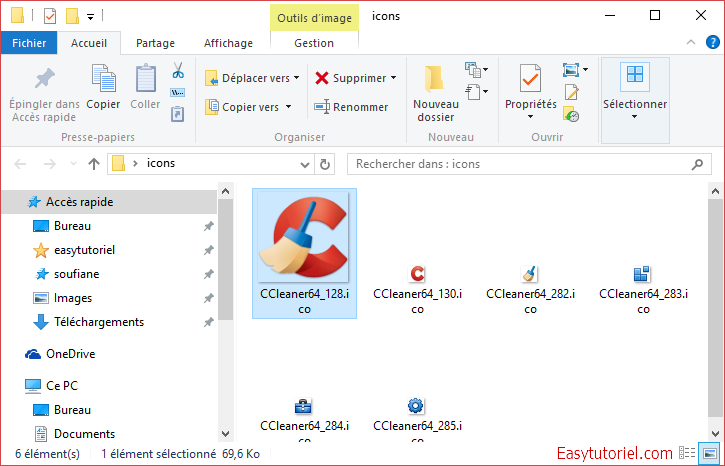Screen dimensions: 725x466
Task: Switch to Large icons view in status bar
Action: (709, 453)
